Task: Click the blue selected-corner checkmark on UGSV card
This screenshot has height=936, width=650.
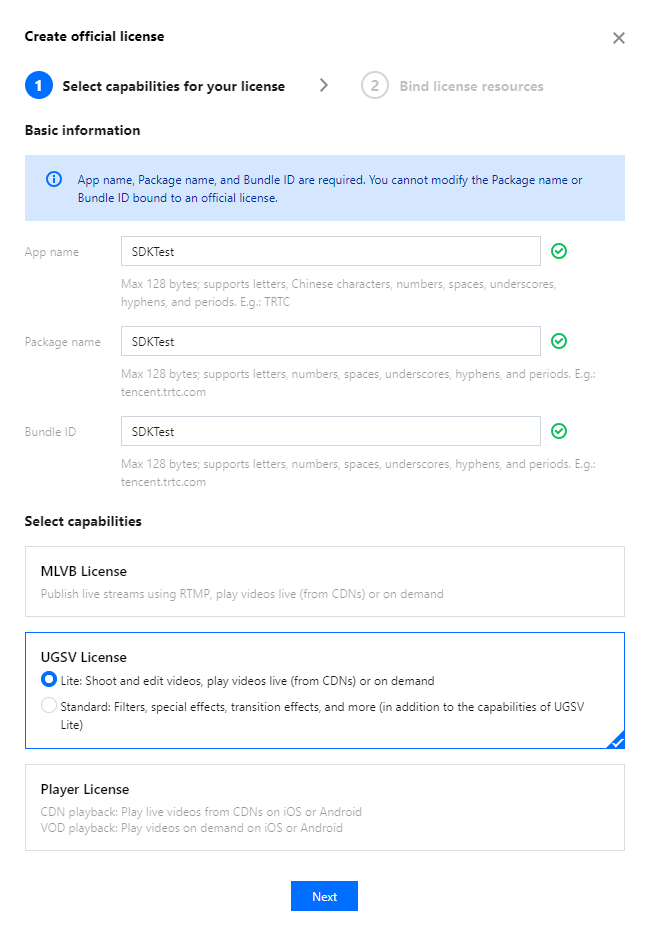Action: coord(616,741)
